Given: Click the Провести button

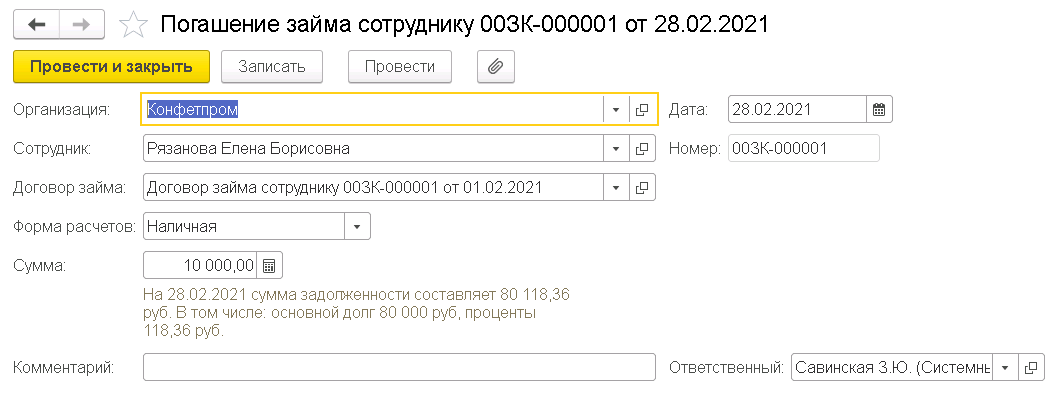Looking at the screenshot, I should (400, 66).
